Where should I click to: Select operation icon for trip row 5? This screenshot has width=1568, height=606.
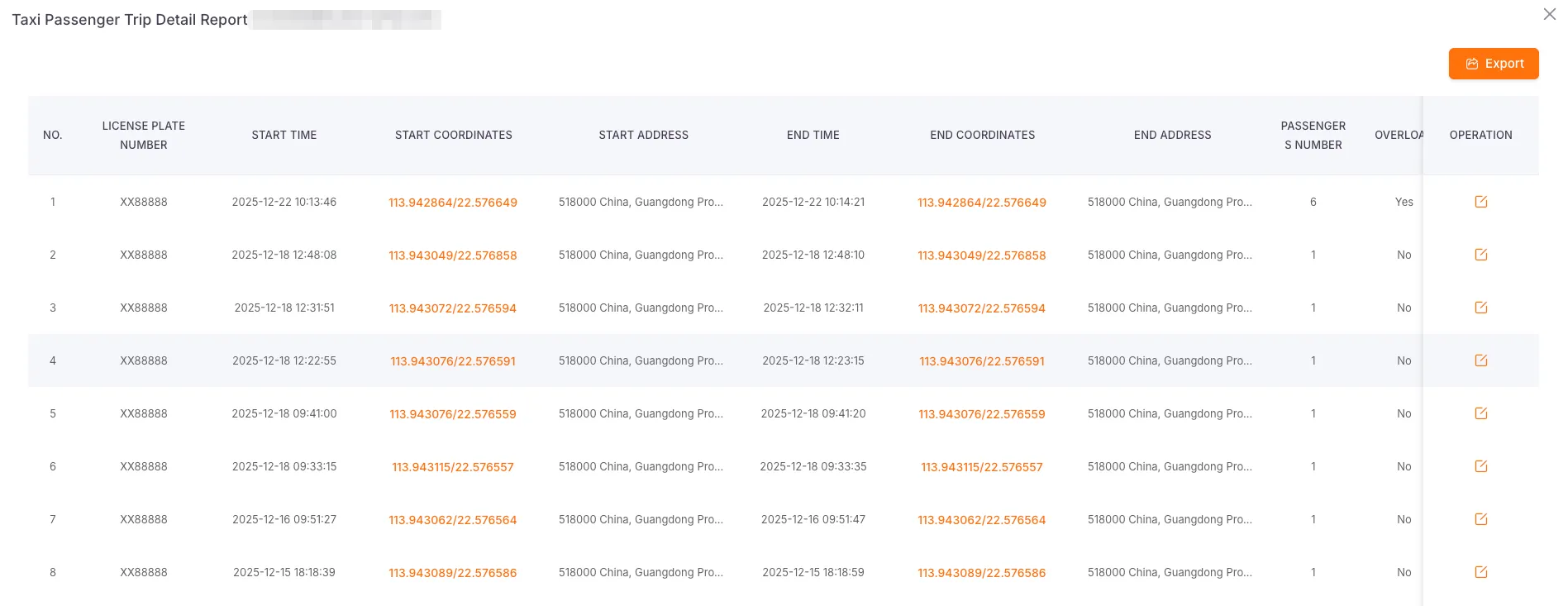pos(1480,413)
